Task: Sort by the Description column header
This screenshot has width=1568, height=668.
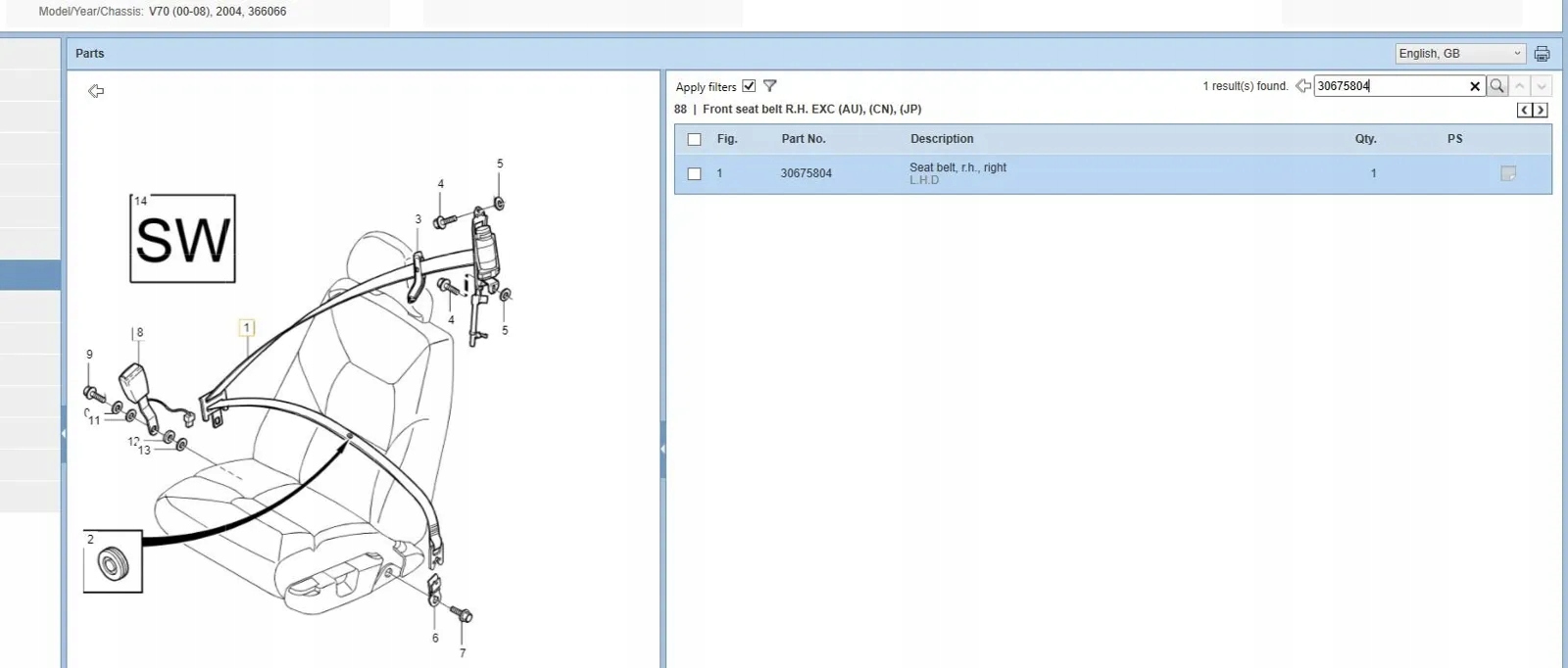Action: pos(942,139)
